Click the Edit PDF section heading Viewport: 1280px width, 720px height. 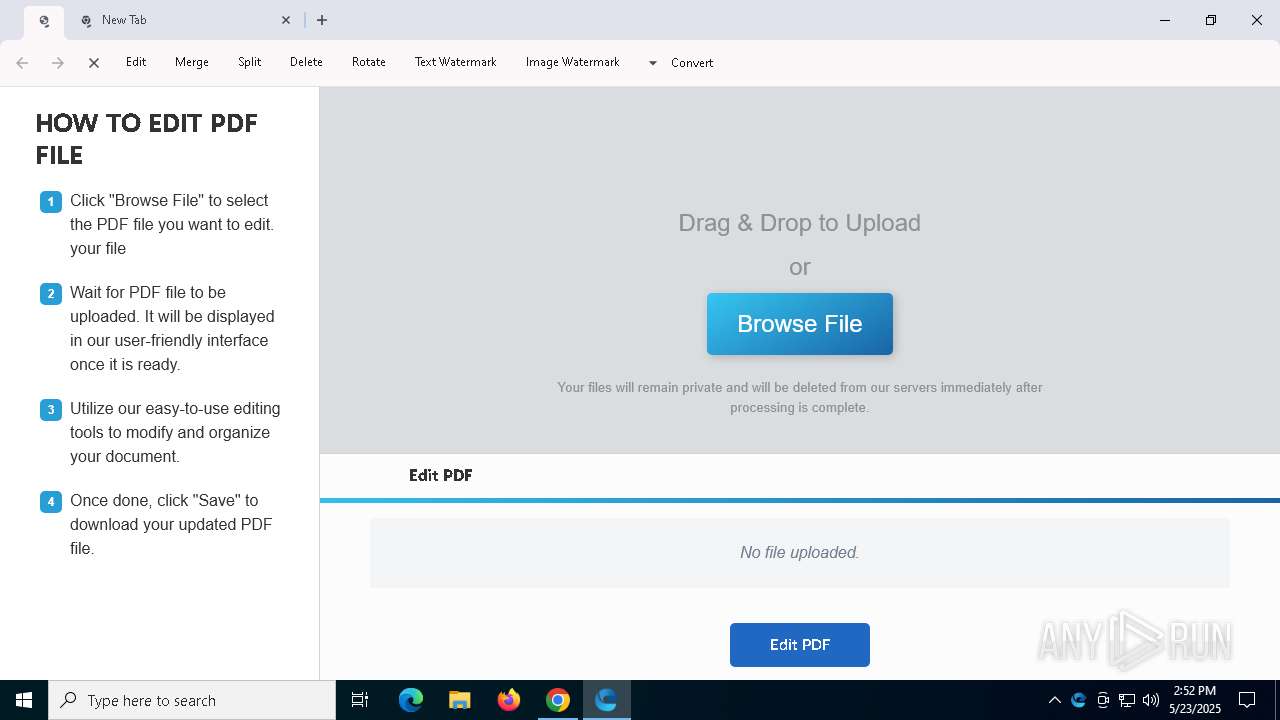[x=441, y=475]
